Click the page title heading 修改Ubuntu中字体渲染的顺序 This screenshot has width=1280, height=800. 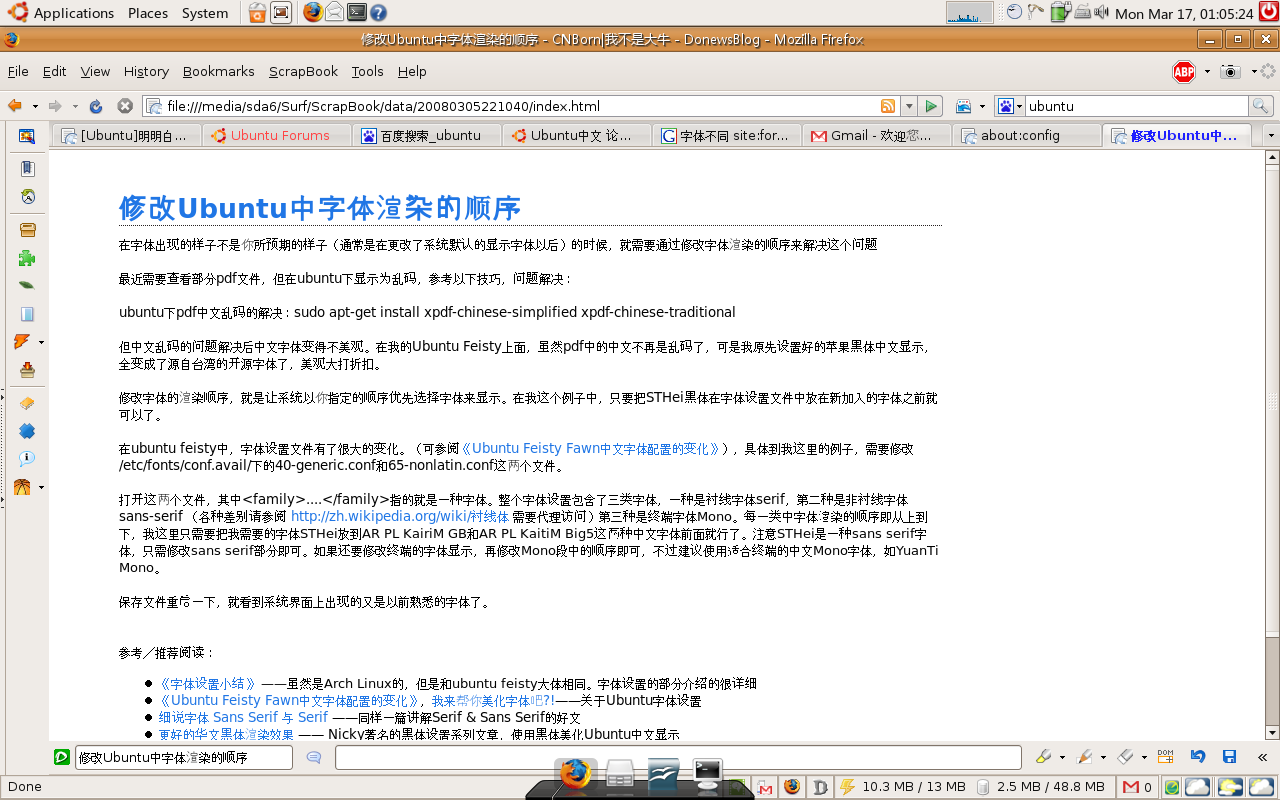pos(320,208)
